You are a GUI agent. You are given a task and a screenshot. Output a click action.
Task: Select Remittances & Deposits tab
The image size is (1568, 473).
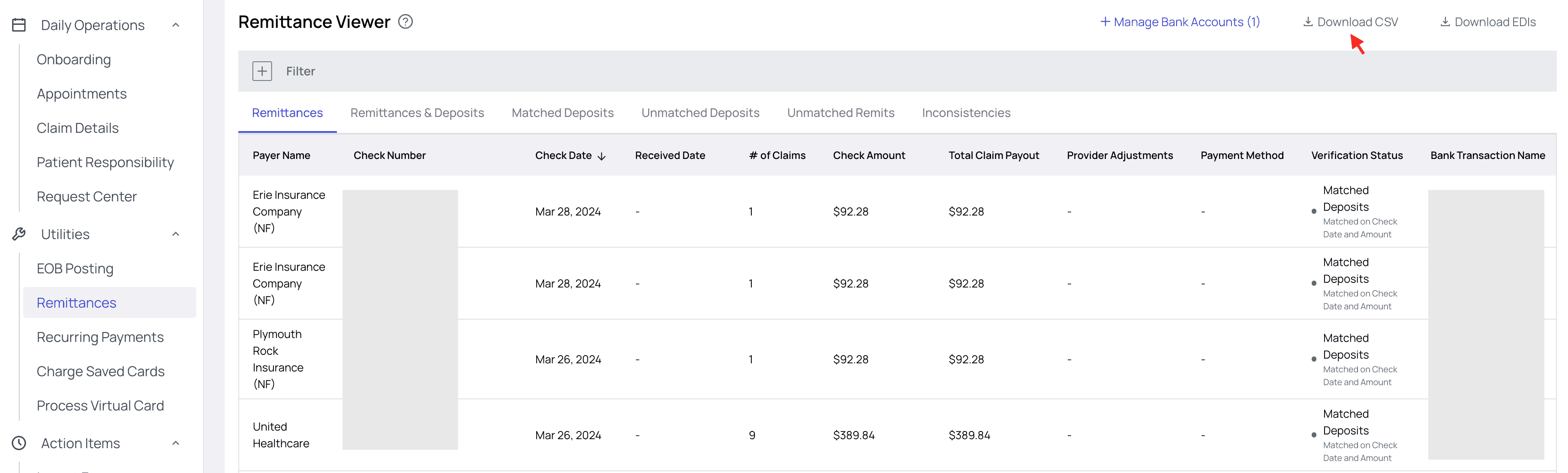(x=417, y=113)
